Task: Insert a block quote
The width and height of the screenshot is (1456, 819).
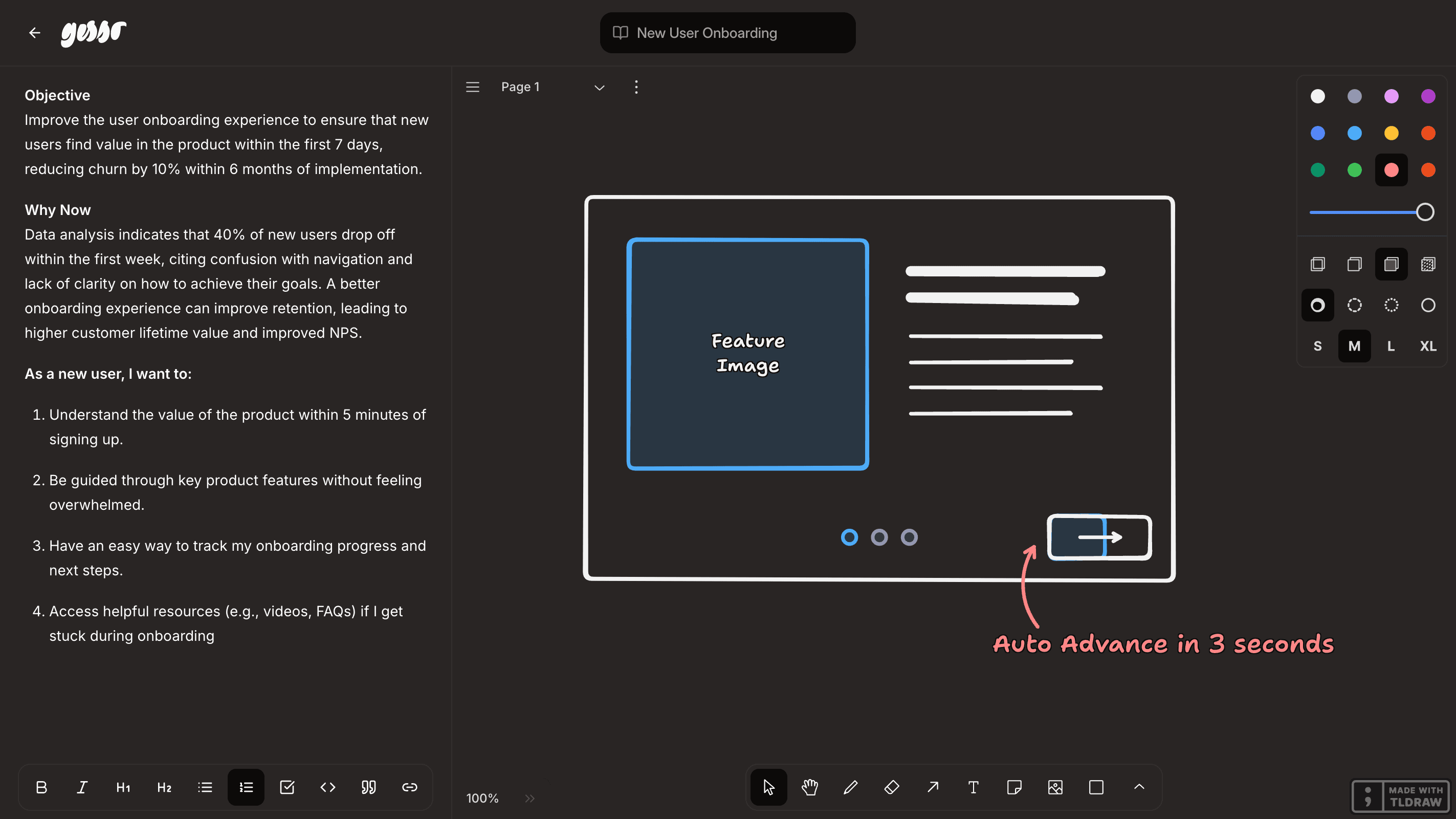Action: (368, 787)
